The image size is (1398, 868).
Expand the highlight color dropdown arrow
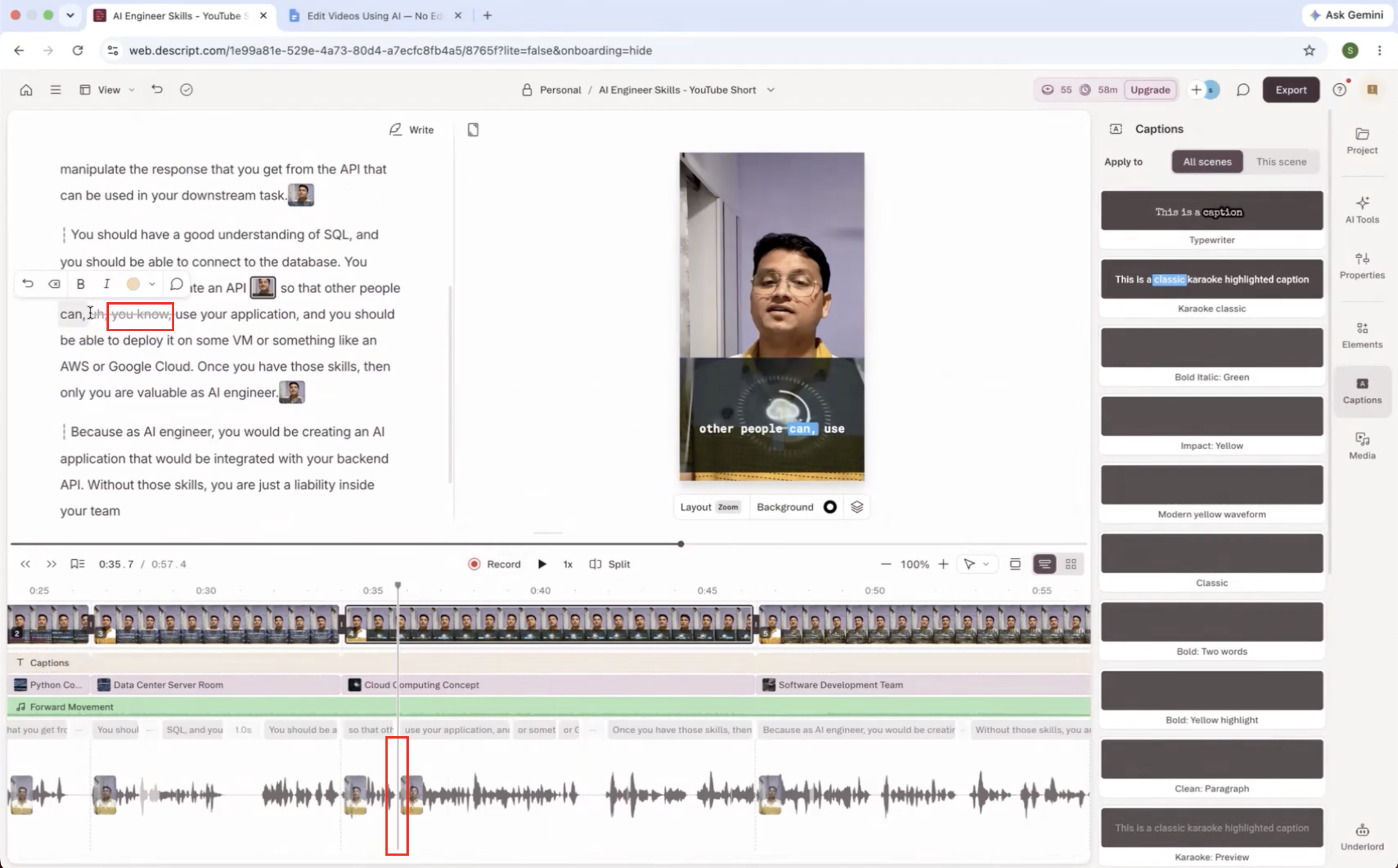click(x=152, y=283)
